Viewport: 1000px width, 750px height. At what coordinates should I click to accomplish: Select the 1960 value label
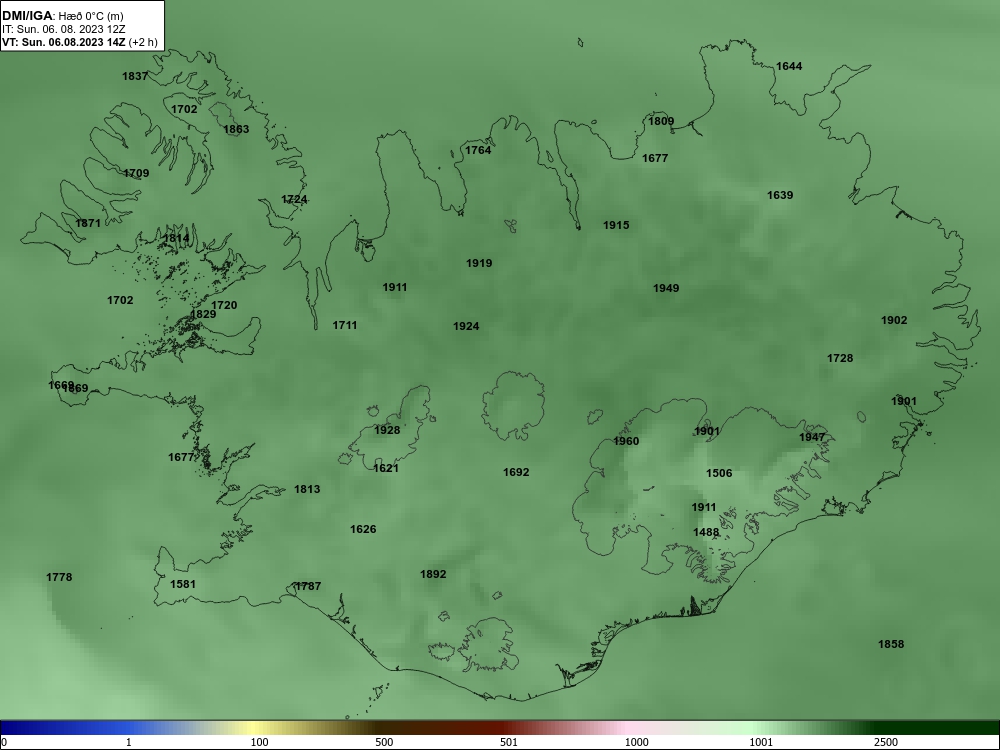[626, 441]
